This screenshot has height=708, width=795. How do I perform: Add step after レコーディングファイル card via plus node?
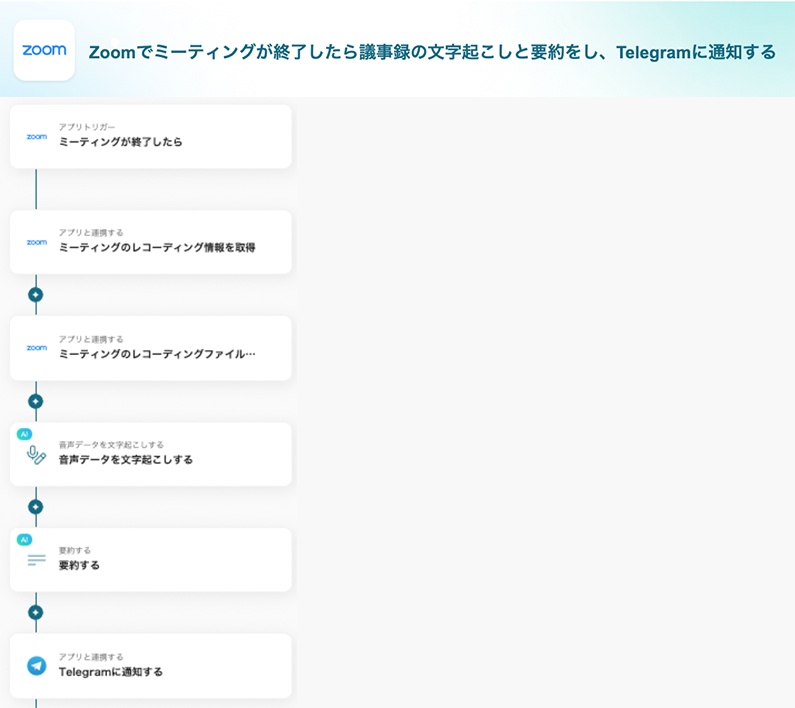click(35, 402)
